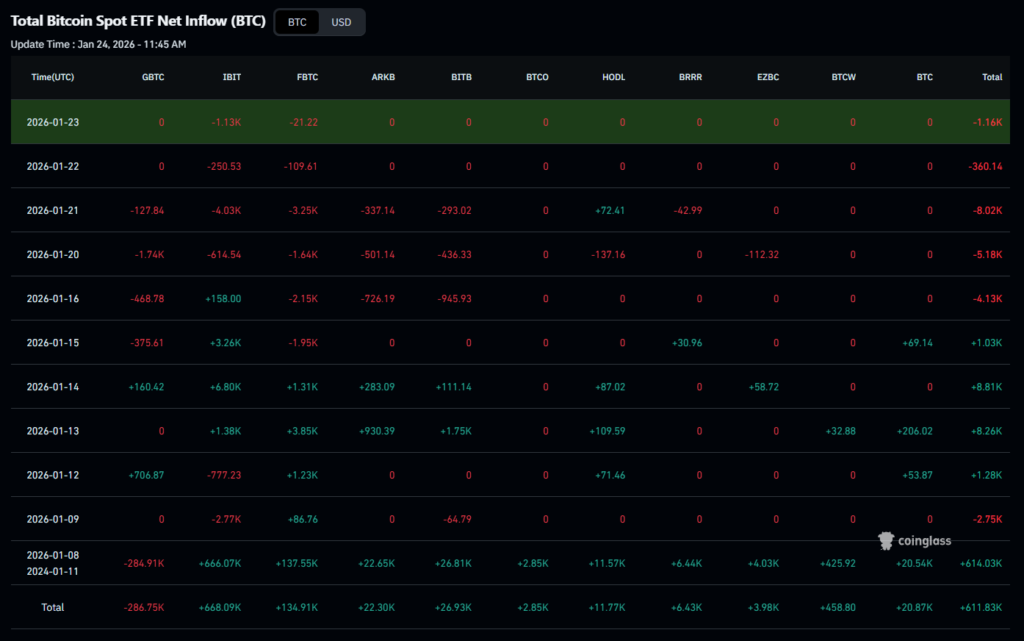Click the 2026-01-22 date cell
Viewport: 1024px width, 641px height.
click(x=52, y=166)
